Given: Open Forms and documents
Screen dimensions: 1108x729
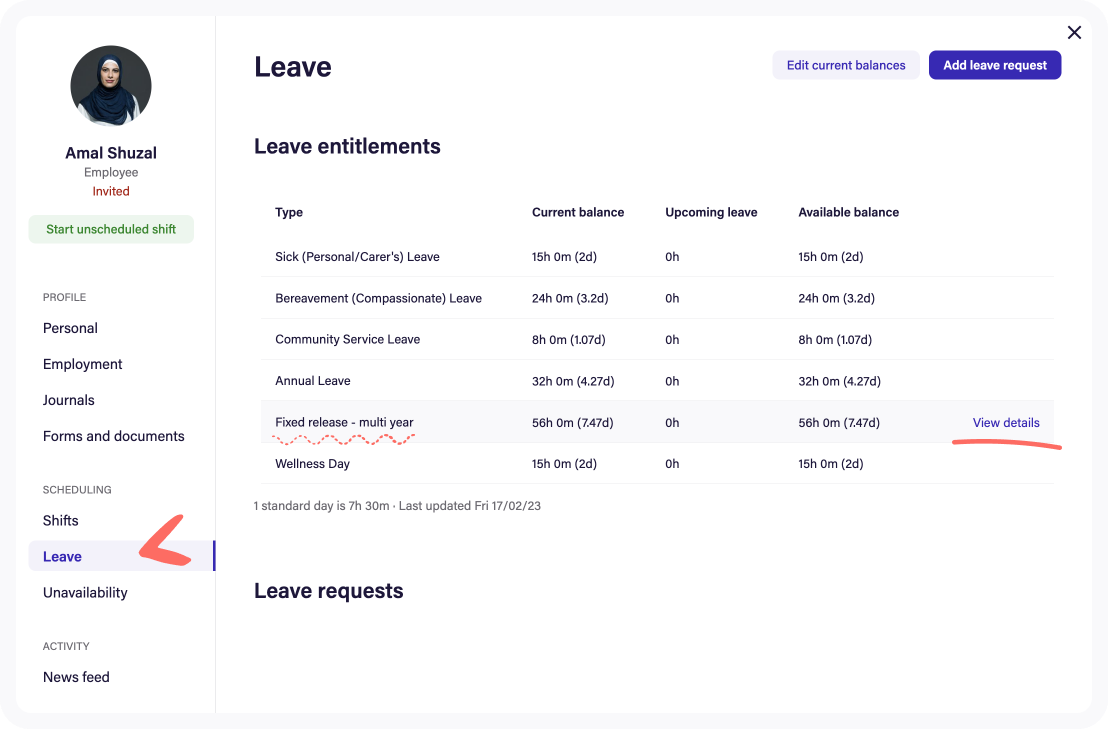Looking at the screenshot, I should 113,436.
